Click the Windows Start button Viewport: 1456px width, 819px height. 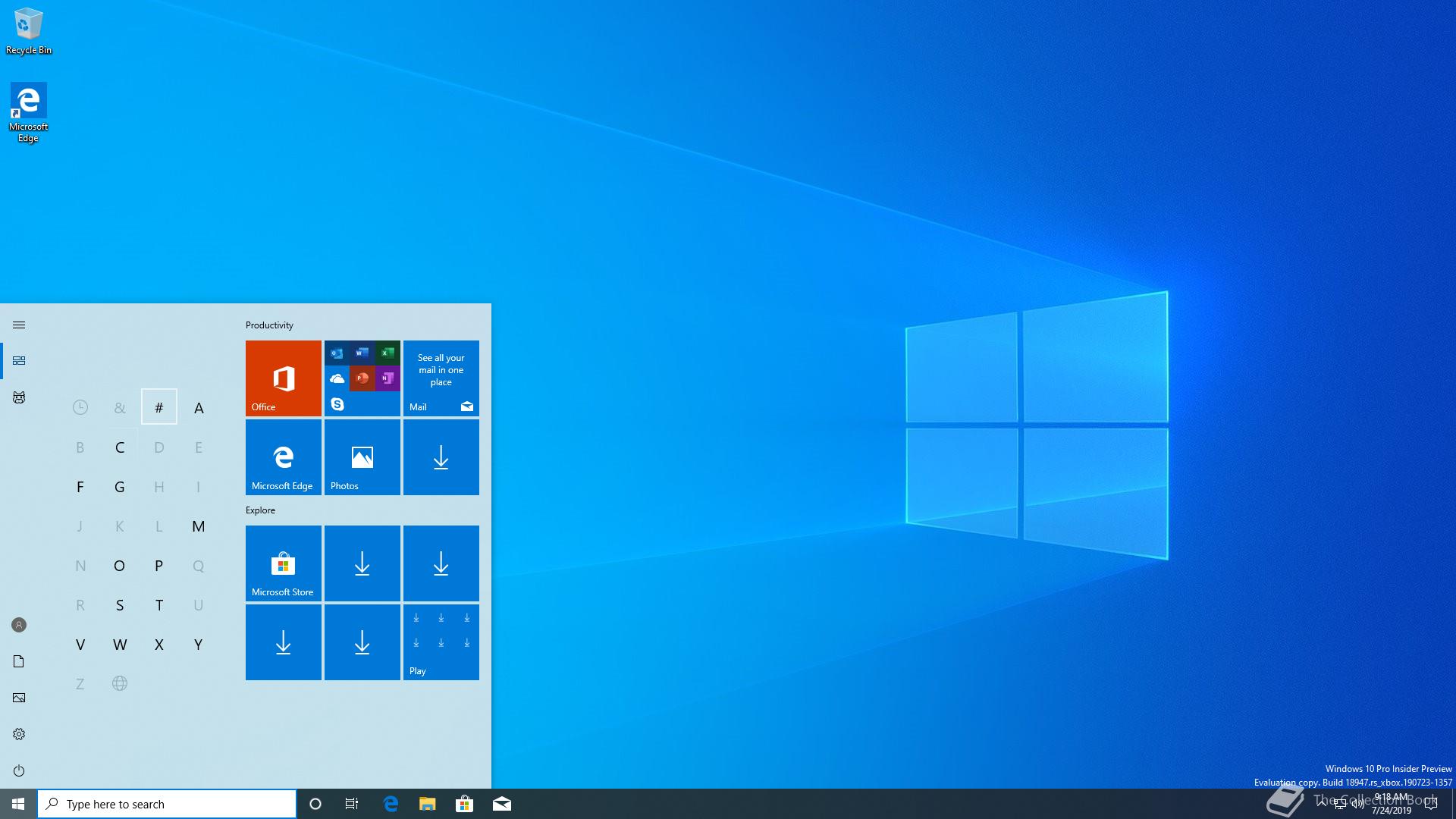18,804
